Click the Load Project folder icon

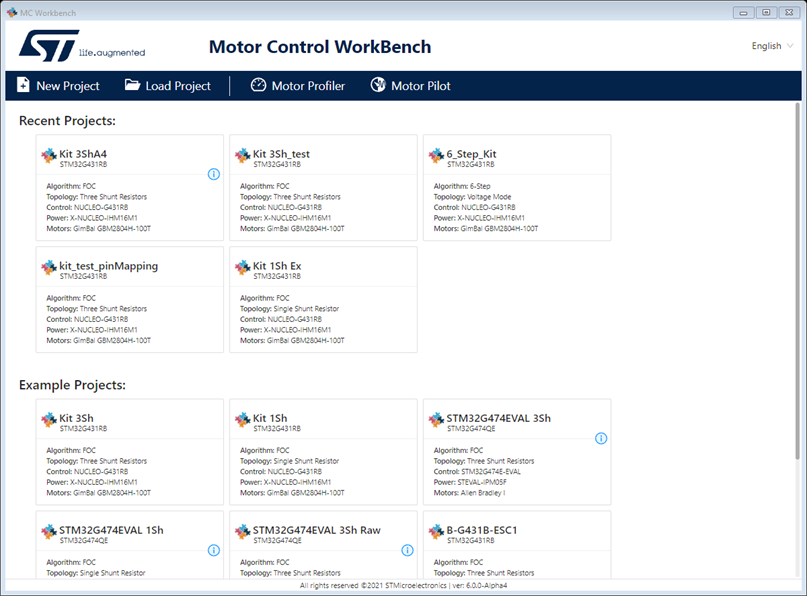coord(132,85)
